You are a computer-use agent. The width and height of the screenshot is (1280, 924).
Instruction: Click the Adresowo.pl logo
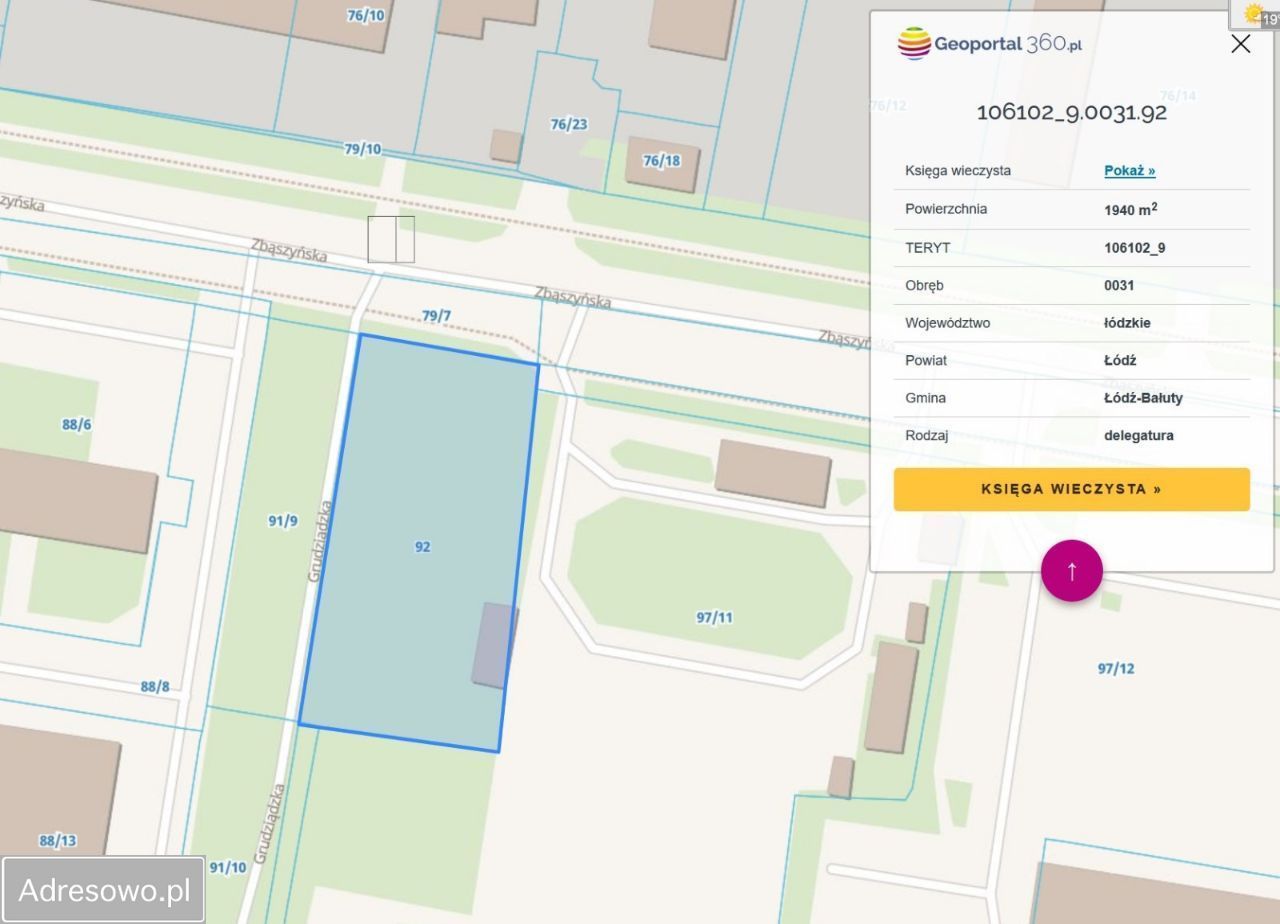(x=104, y=889)
